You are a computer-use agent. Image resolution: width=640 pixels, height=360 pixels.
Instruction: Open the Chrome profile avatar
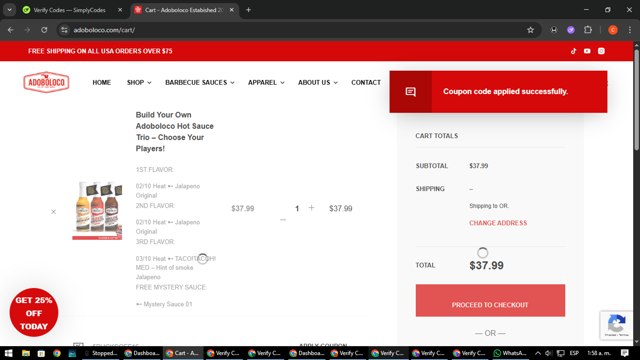pos(613,30)
